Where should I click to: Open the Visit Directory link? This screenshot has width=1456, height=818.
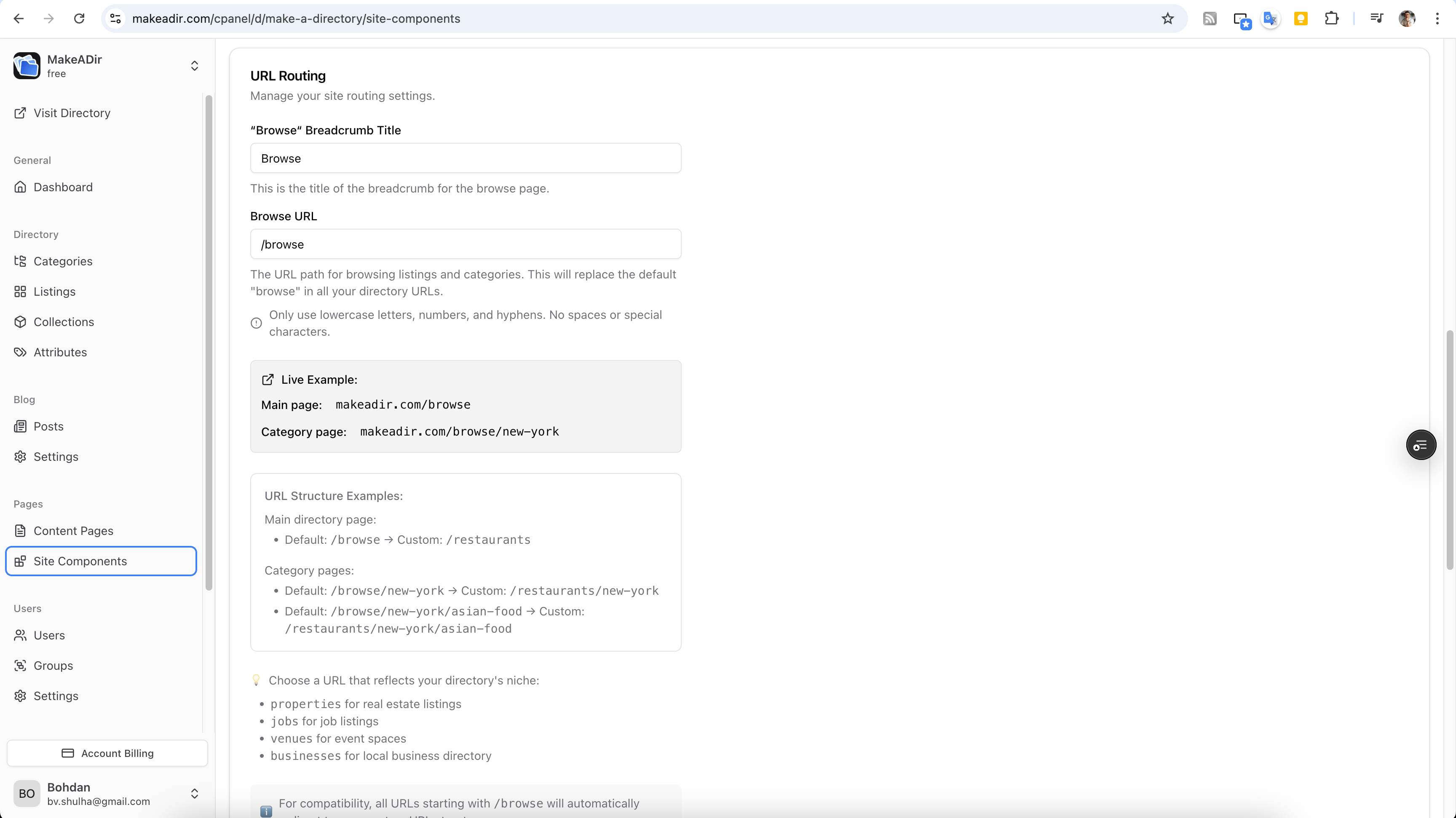(x=72, y=113)
